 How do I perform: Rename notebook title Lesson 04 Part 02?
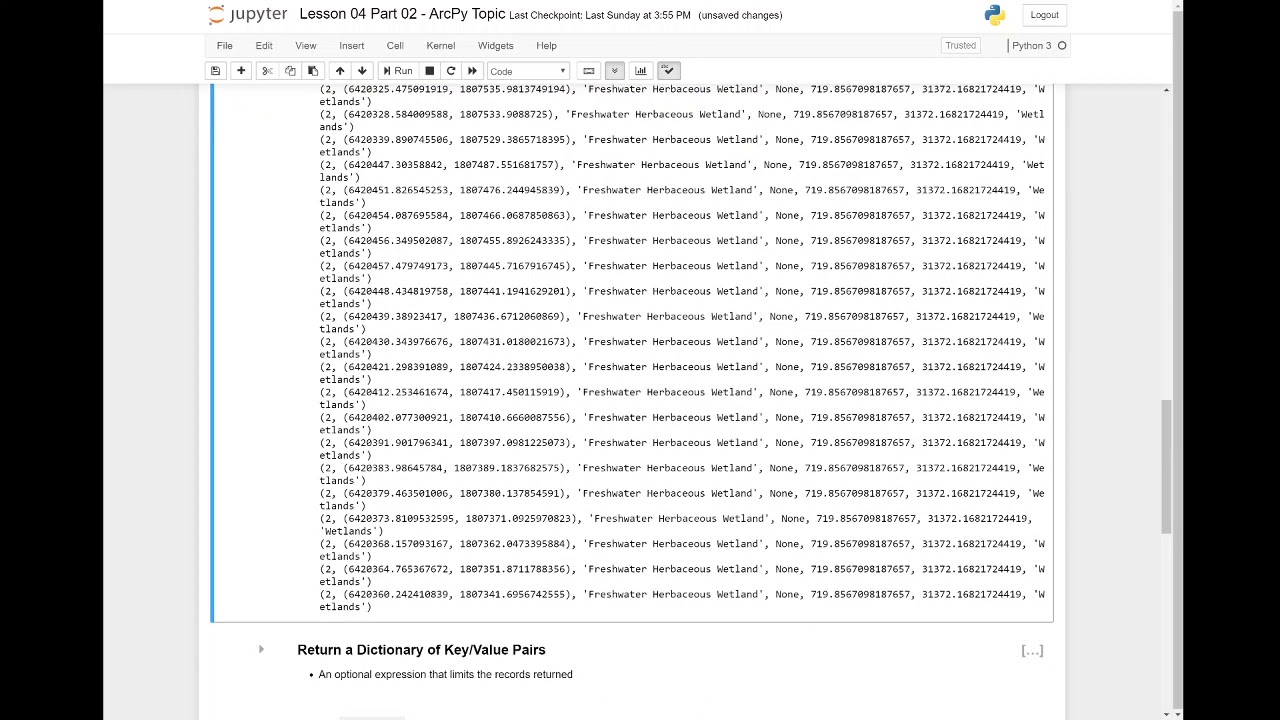pos(402,14)
